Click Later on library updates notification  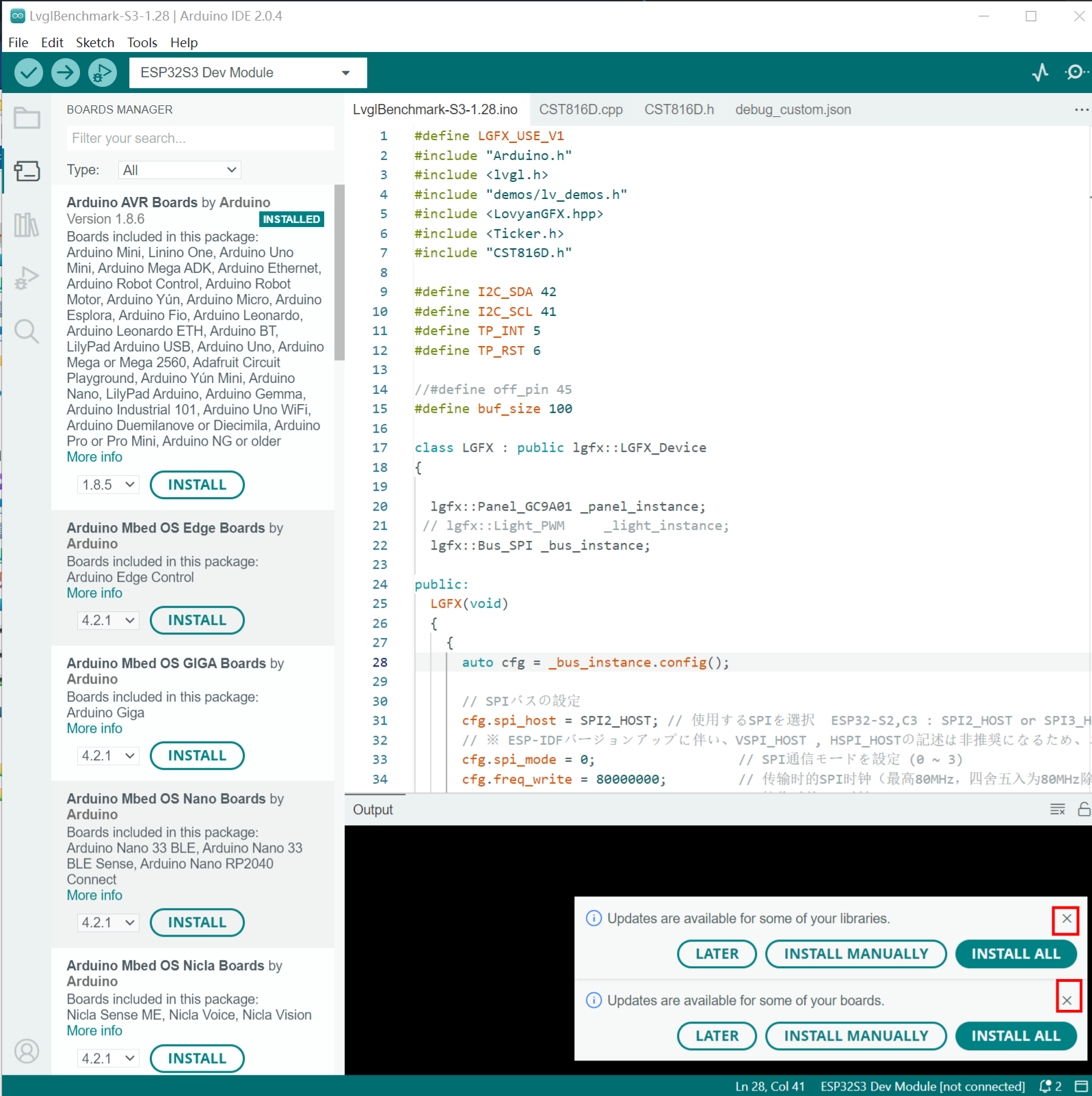coord(717,954)
